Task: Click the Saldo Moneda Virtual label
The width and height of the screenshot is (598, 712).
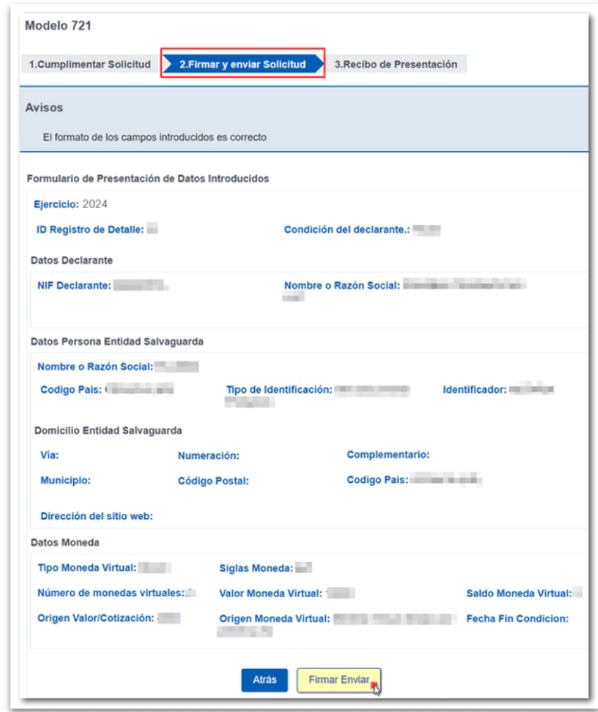Action: 519,593
